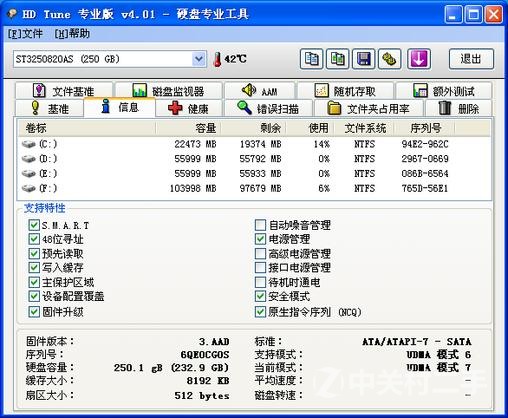Click the copy screenshot to clipboard icon

(x=337, y=59)
